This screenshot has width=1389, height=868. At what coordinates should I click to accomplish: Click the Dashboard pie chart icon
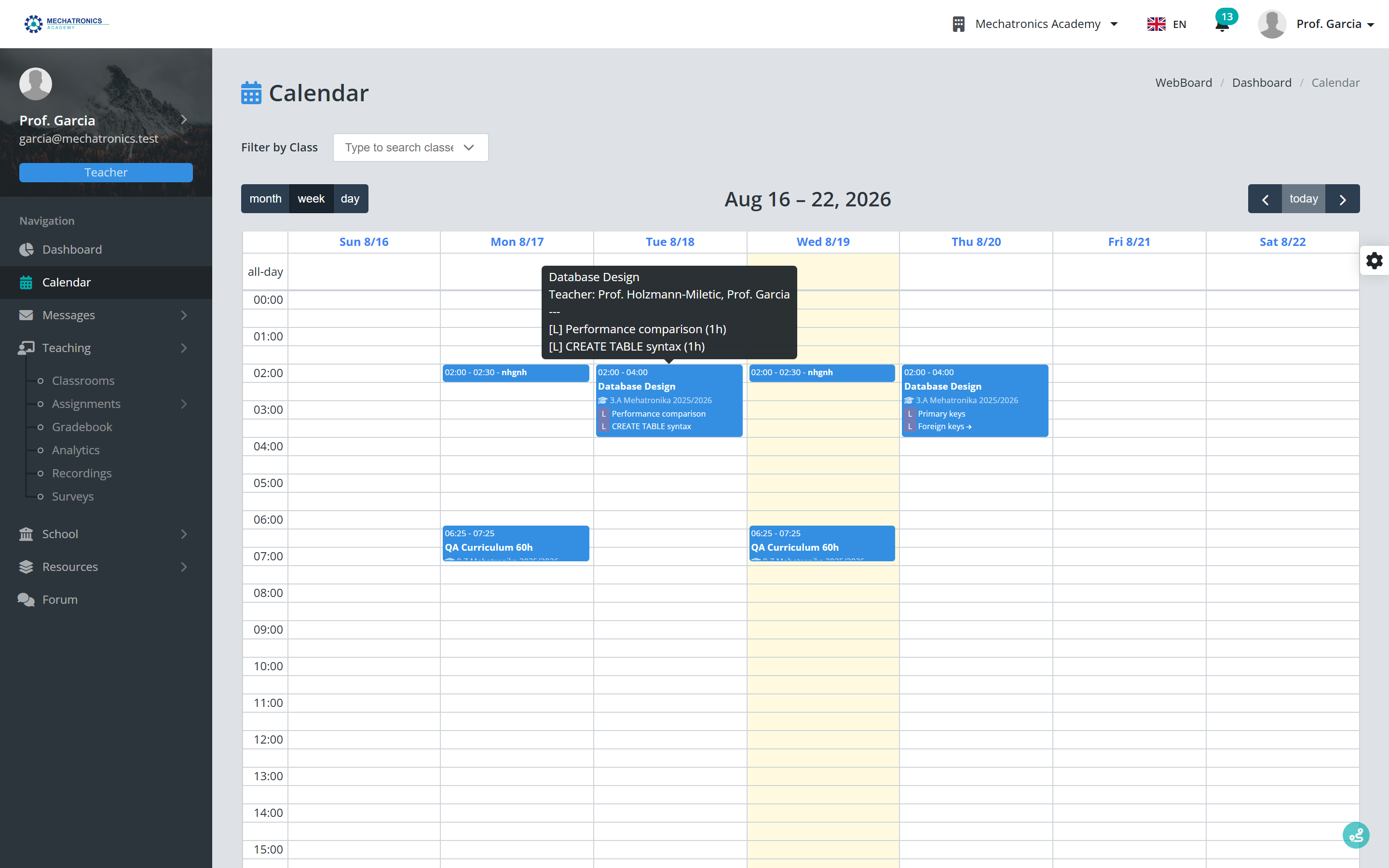coord(27,250)
